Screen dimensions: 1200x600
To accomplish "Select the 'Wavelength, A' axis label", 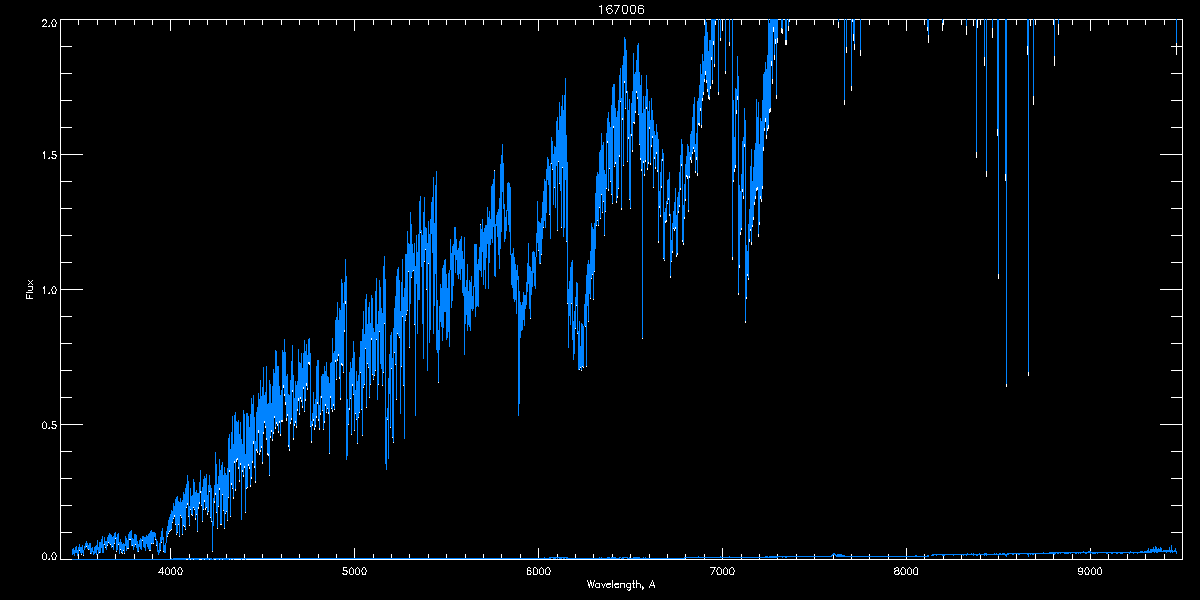I will coord(621,584).
